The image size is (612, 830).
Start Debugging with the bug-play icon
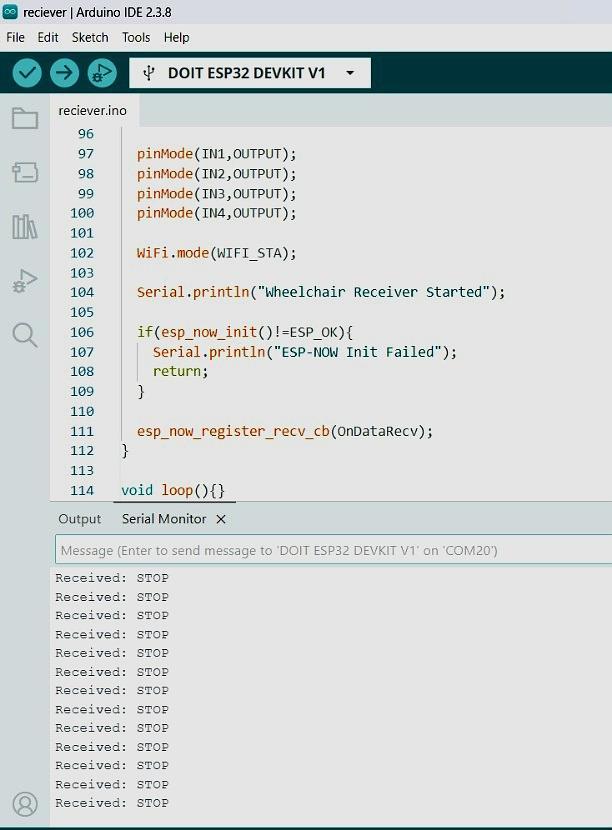point(102,73)
